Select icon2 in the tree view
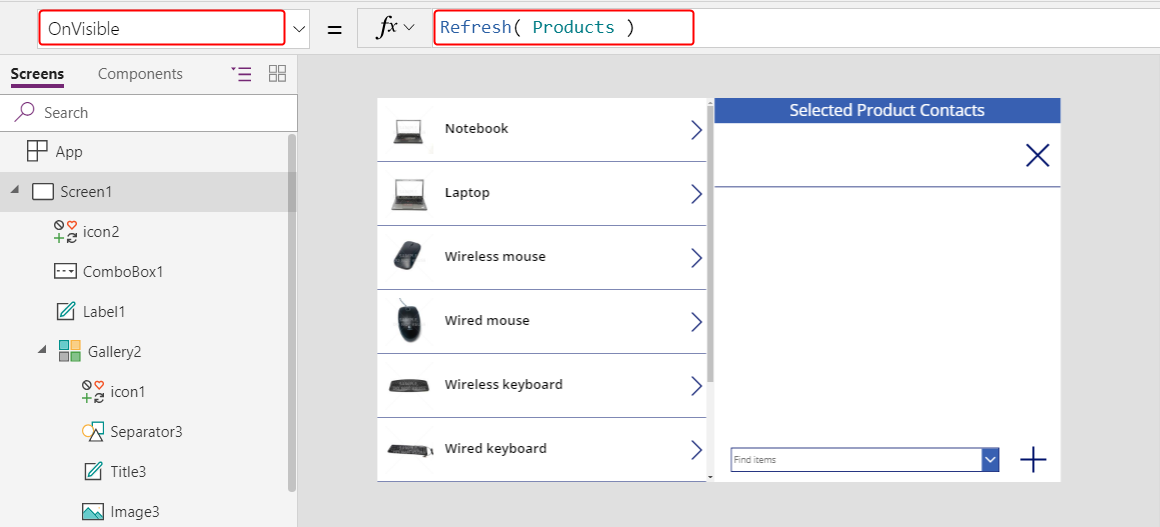 coord(100,231)
